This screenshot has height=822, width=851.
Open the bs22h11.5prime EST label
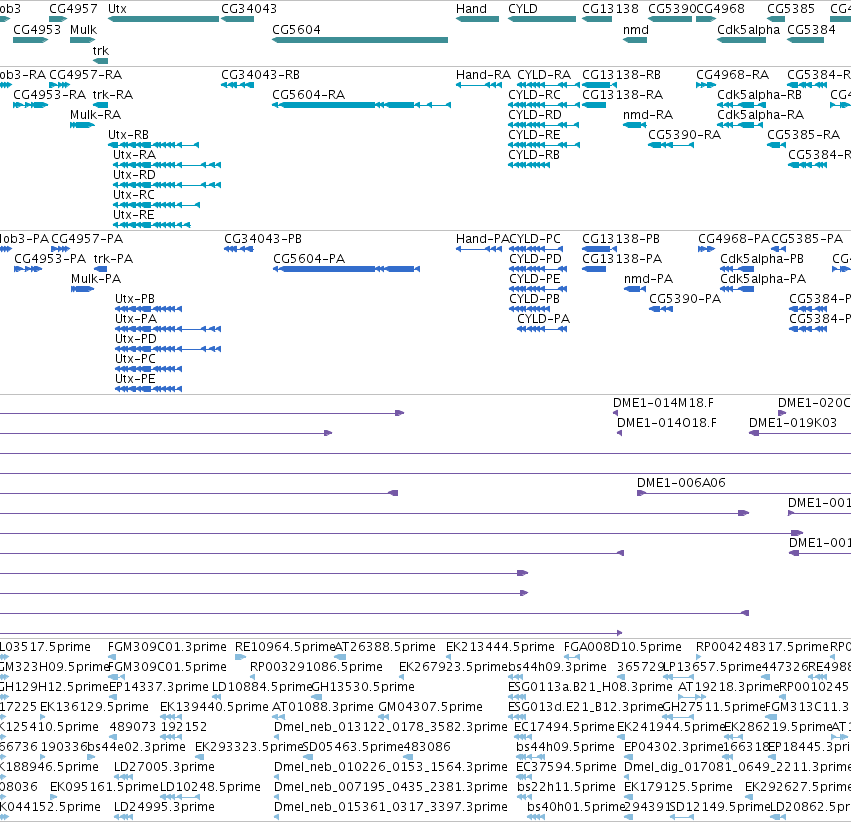(566, 787)
